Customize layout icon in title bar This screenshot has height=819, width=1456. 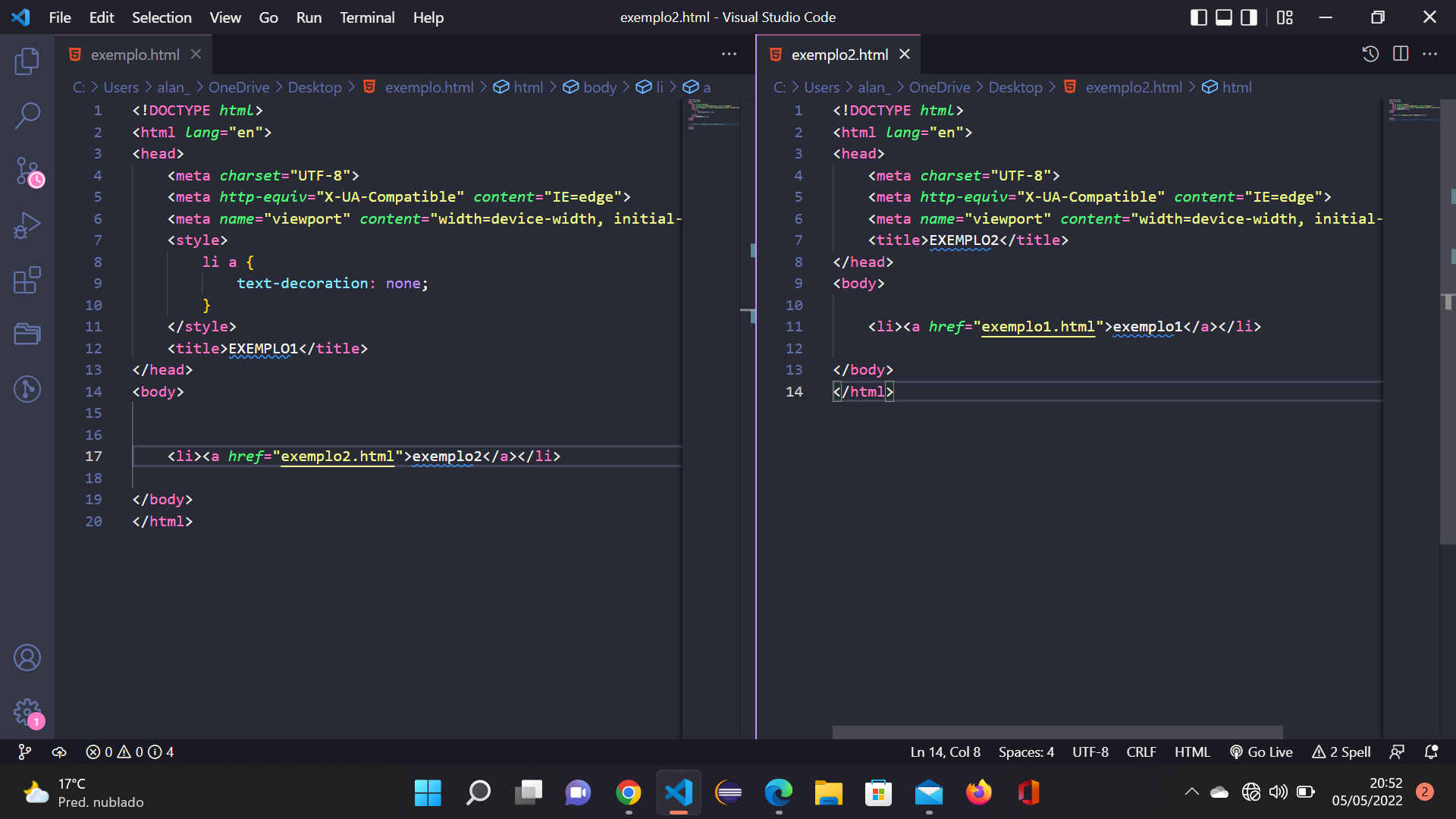click(1285, 17)
